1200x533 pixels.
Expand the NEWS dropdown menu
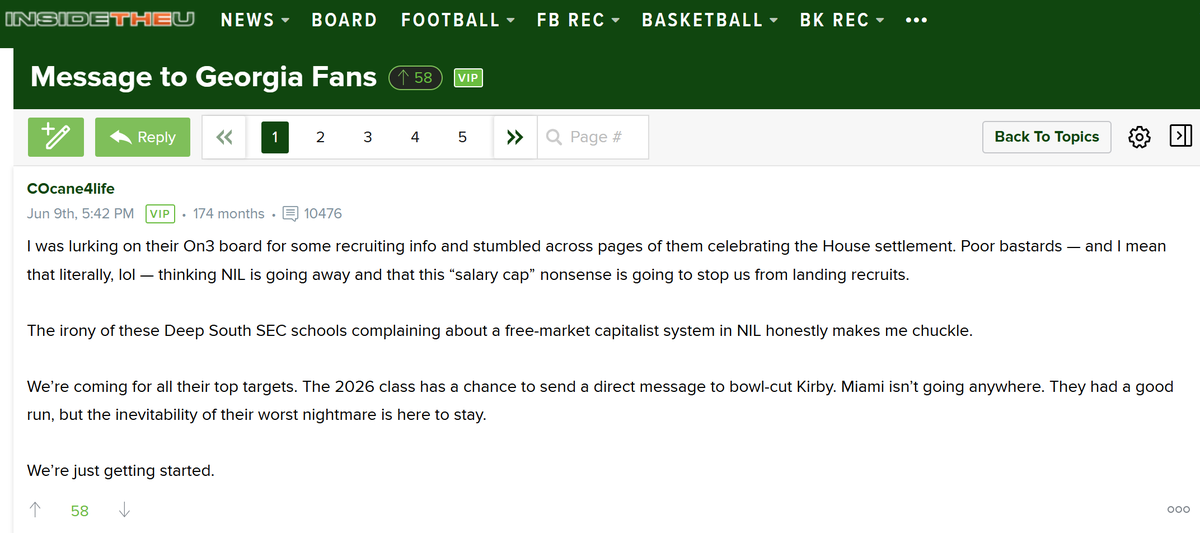[255, 20]
